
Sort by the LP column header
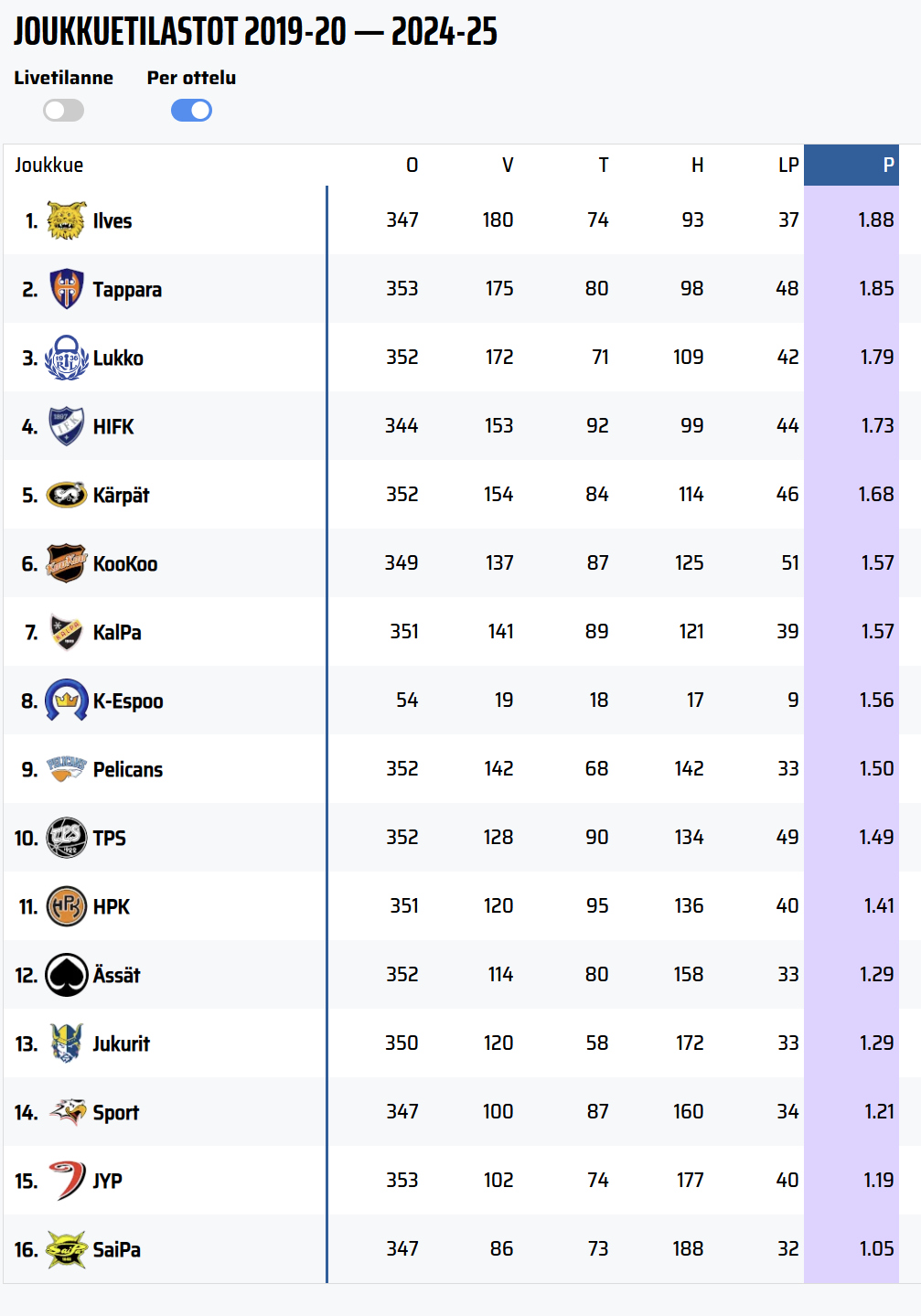[x=788, y=166]
